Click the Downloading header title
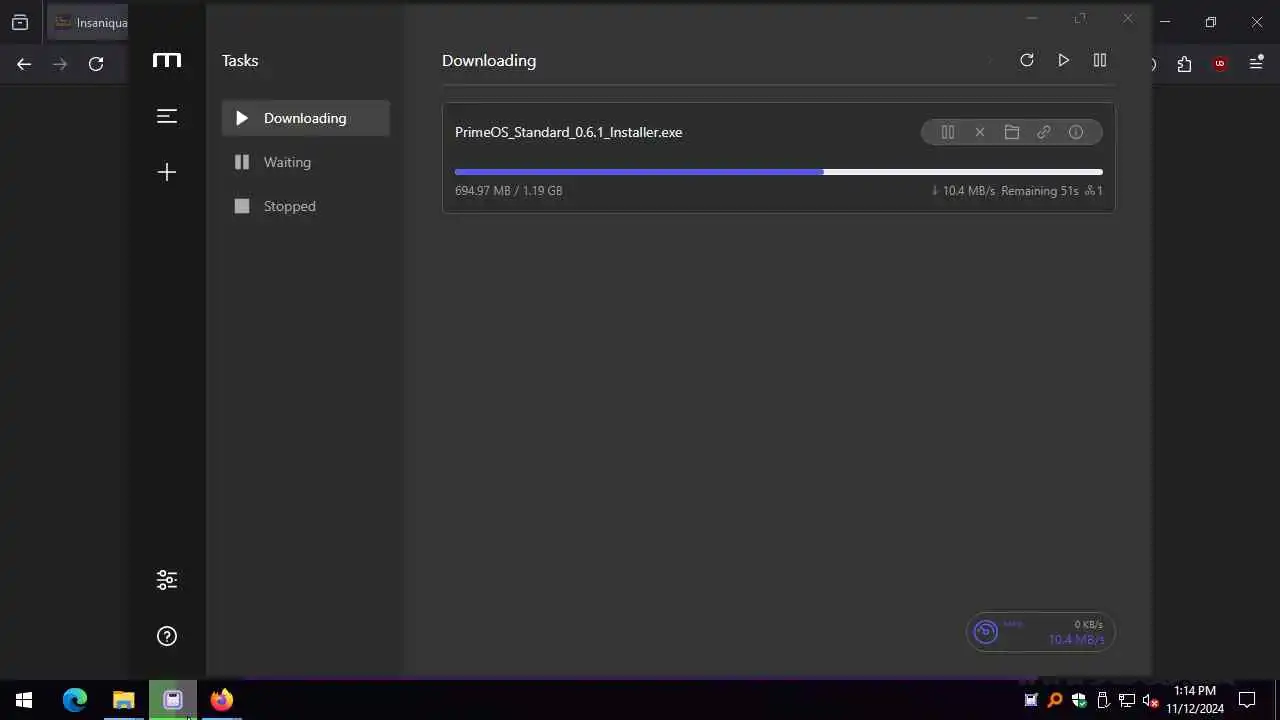The image size is (1280, 720). (x=489, y=60)
